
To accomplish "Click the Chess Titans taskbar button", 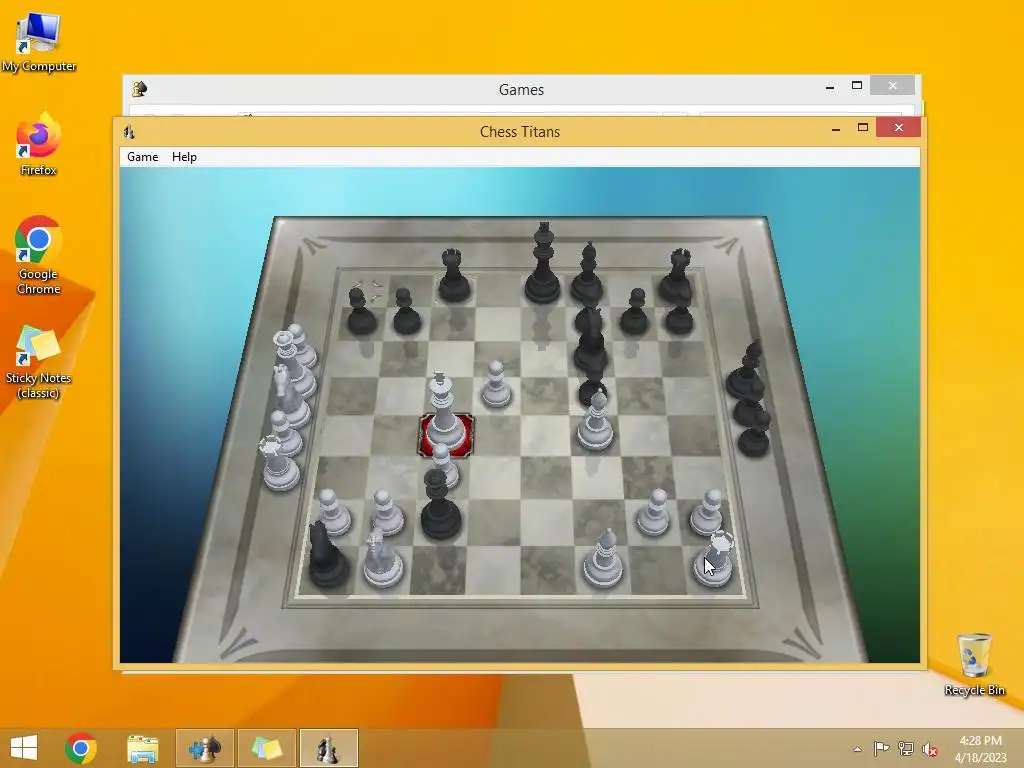I will point(328,748).
